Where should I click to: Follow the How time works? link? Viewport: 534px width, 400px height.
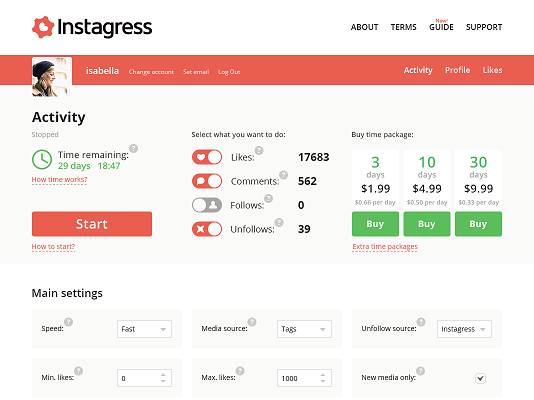pyautogui.click(x=59, y=179)
